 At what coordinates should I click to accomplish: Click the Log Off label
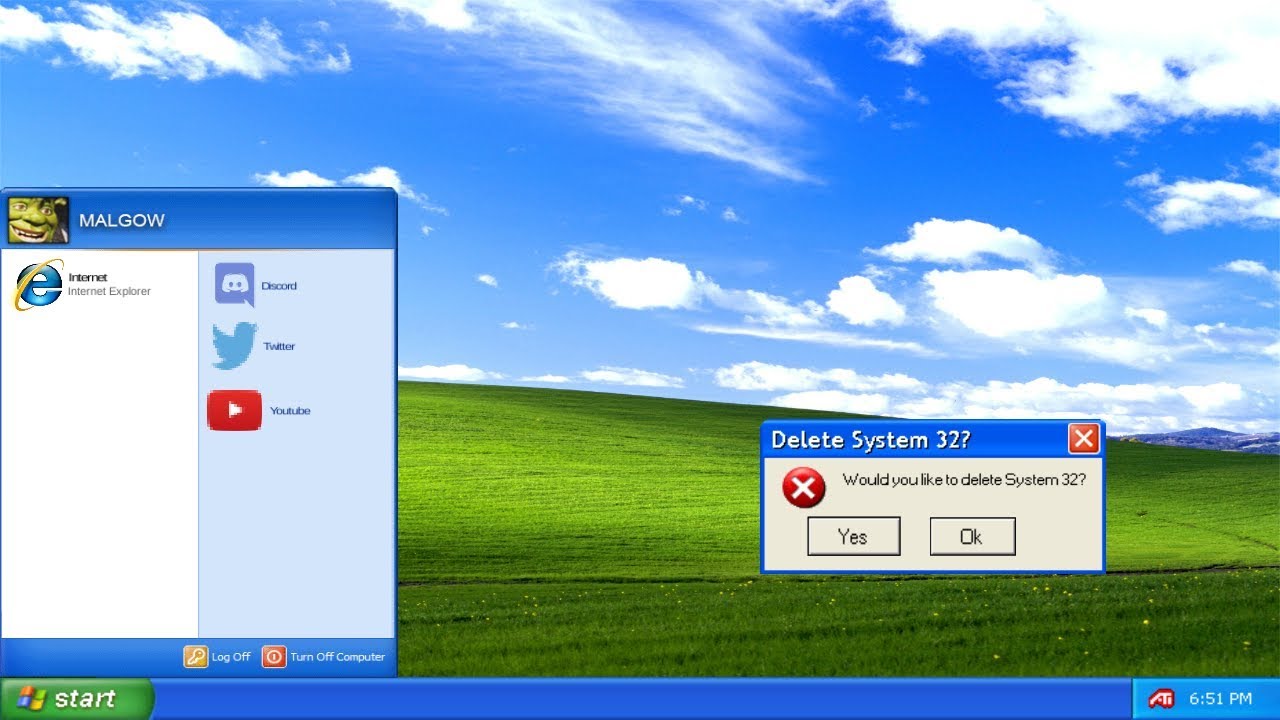pos(231,657)
